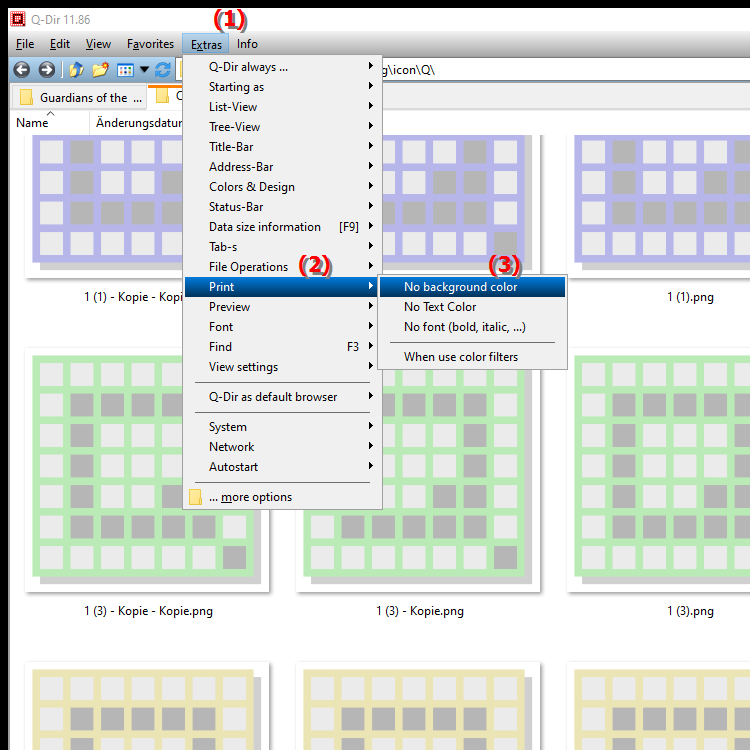Click the Back navigation arrow icon

(22, 70)
